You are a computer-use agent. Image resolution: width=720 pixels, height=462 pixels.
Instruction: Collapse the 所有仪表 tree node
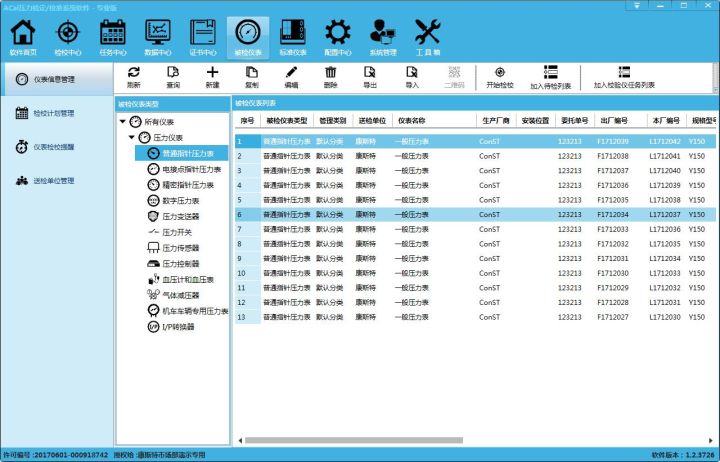122,121
